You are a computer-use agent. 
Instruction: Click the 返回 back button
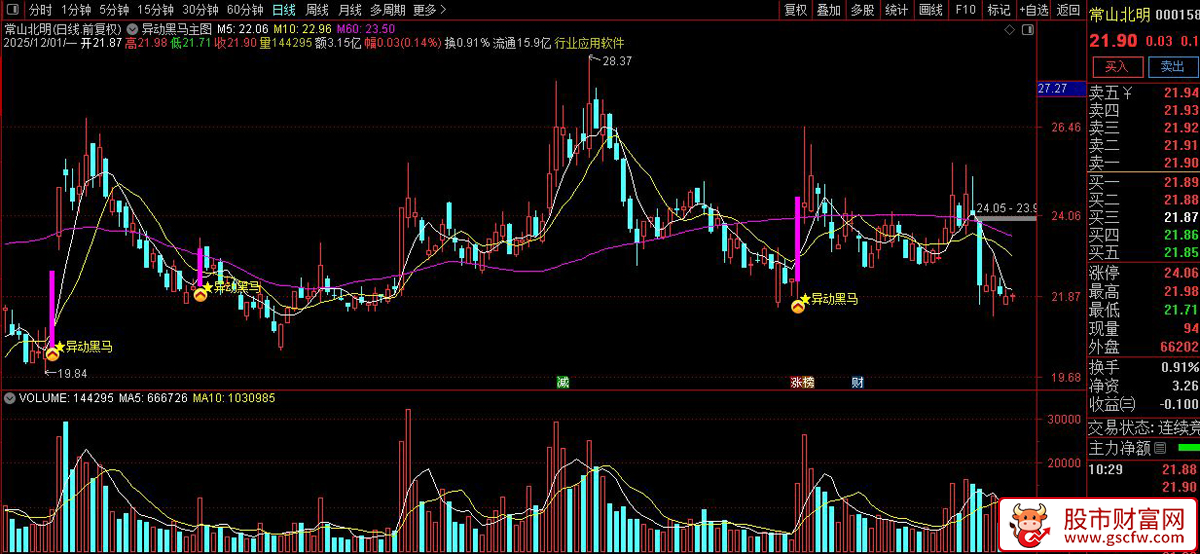click(1068, 10)
